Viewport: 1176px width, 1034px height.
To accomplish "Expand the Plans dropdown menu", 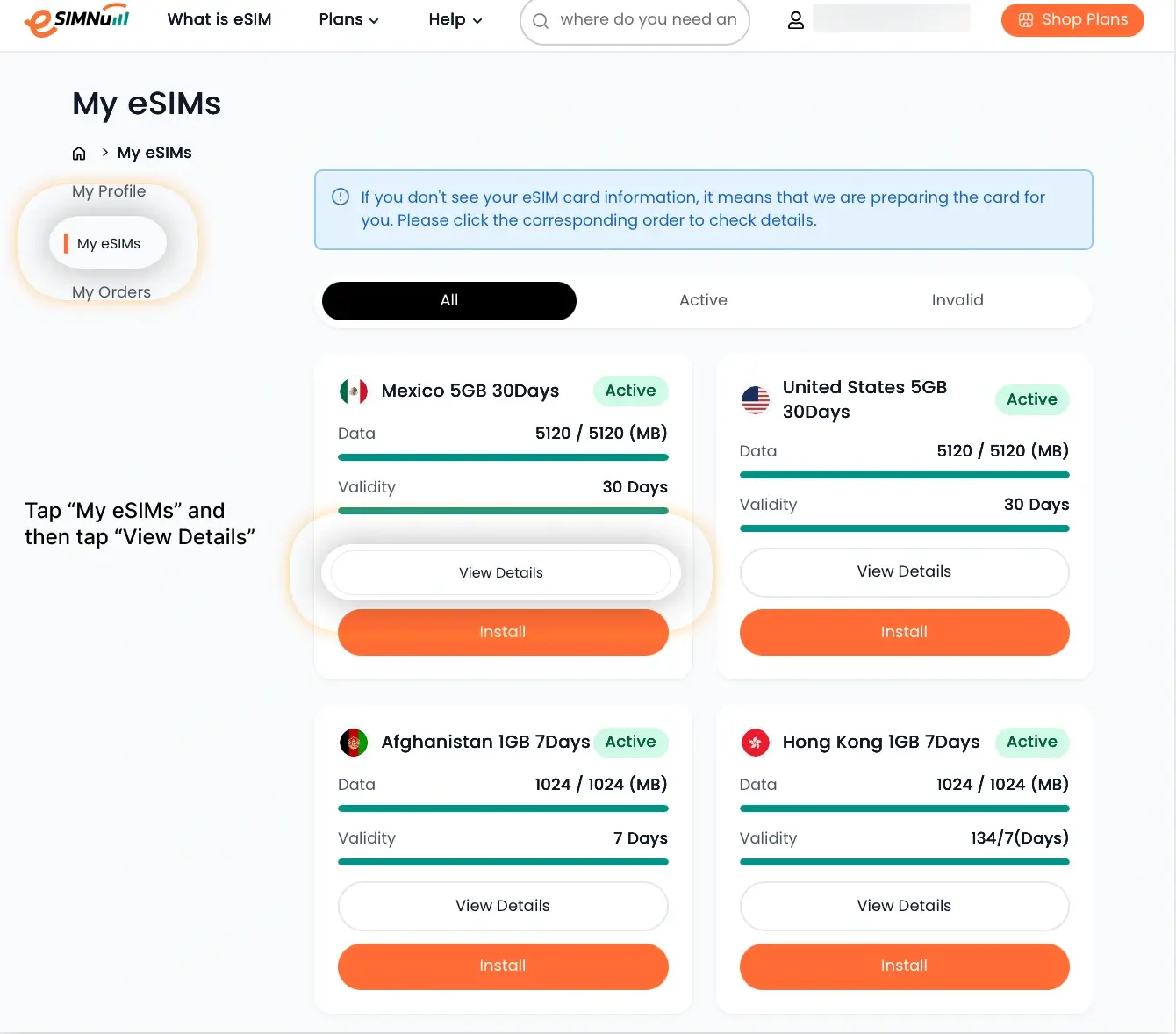I will pyautogui.click(x=348, y=19).
